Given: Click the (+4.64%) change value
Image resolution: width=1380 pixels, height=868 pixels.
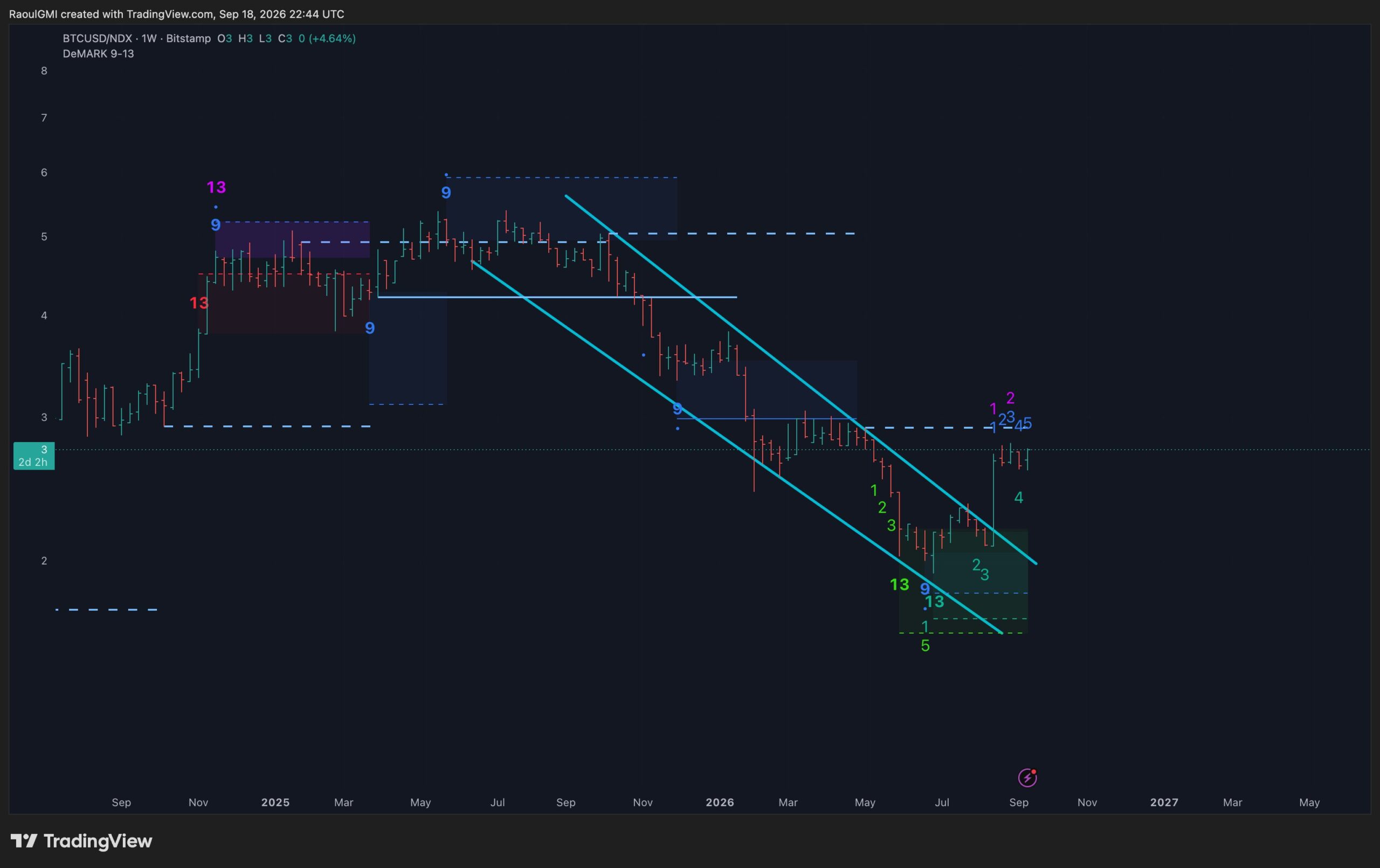Looking at the screenshot, I should pyautogui.click(x=332, y=38).
